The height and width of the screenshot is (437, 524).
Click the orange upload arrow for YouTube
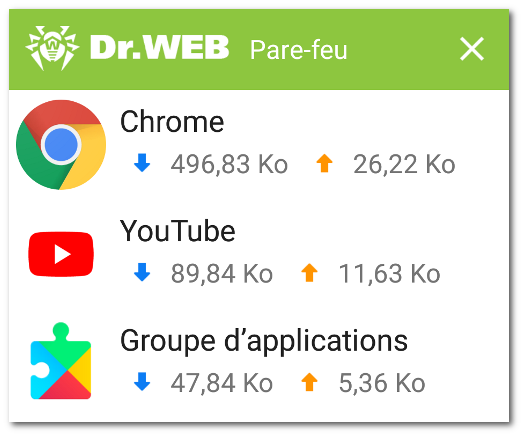[x=309, y=273]
